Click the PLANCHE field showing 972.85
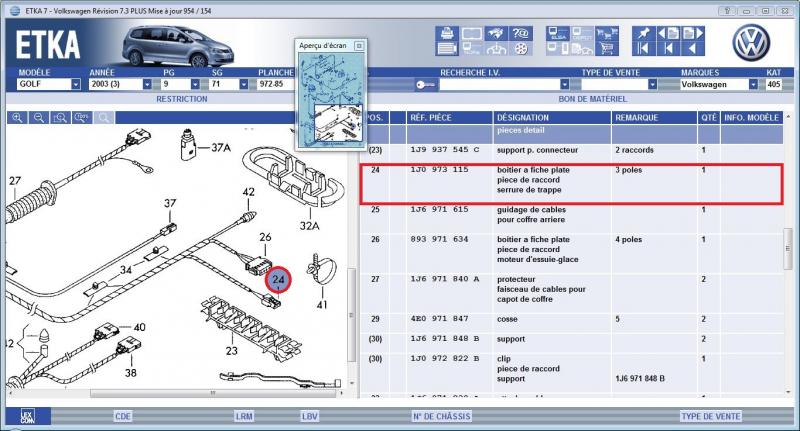Screen dimensions: 800x431 pos(276,84)
